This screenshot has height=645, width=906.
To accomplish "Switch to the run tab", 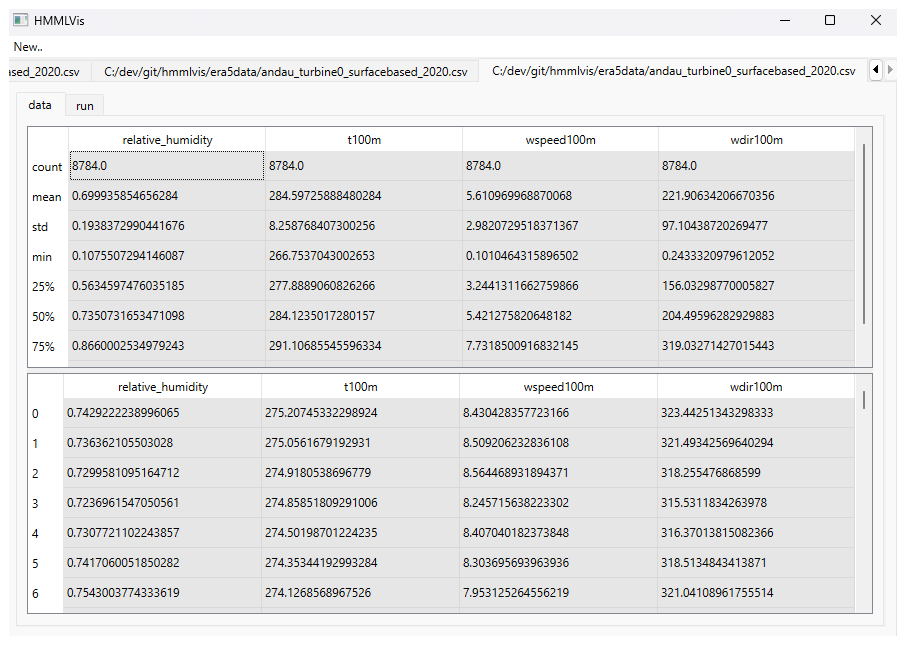I will 85,105.
